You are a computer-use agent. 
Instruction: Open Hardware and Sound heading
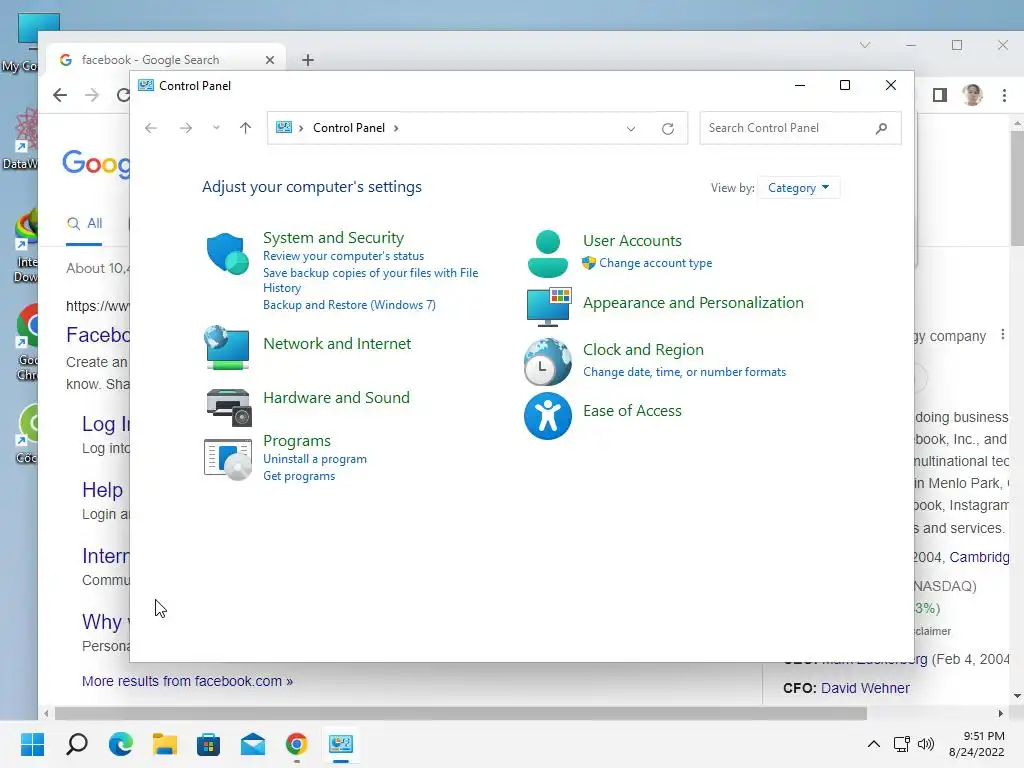(336, 398)
